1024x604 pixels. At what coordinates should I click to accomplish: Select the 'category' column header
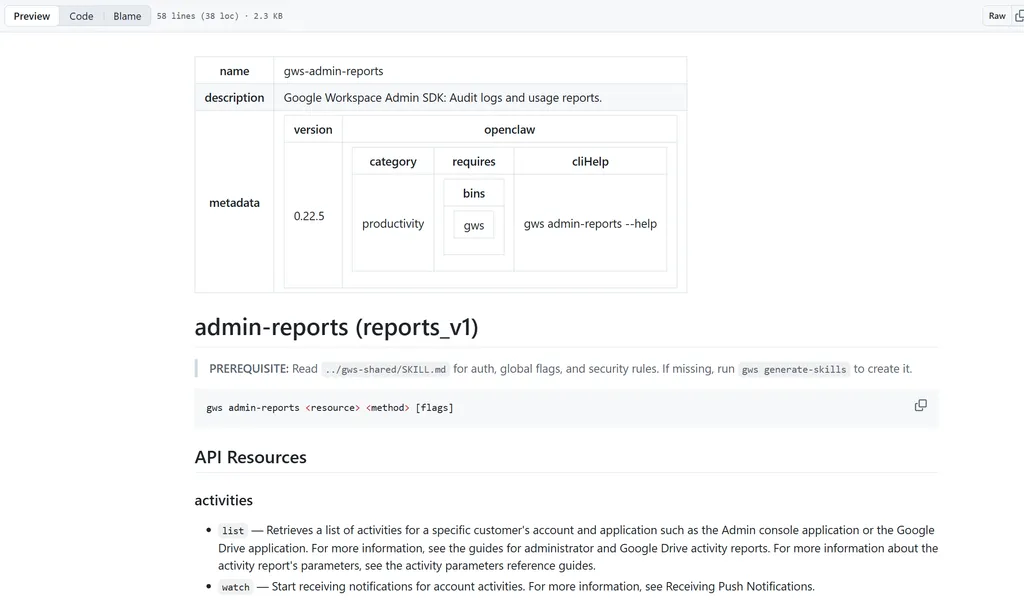coord(392,161)
